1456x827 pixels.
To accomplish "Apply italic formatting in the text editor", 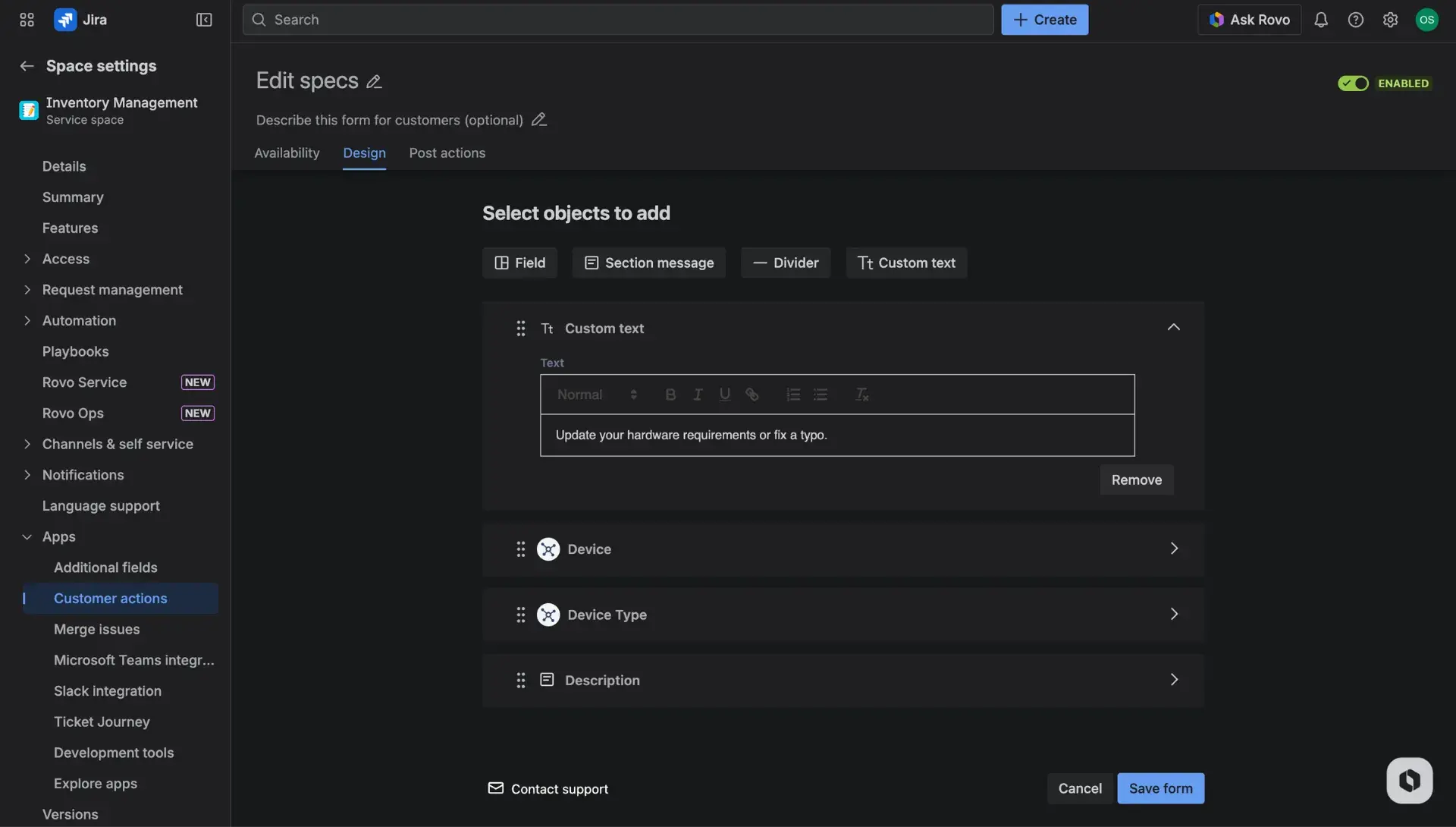I will coord(698,394).
